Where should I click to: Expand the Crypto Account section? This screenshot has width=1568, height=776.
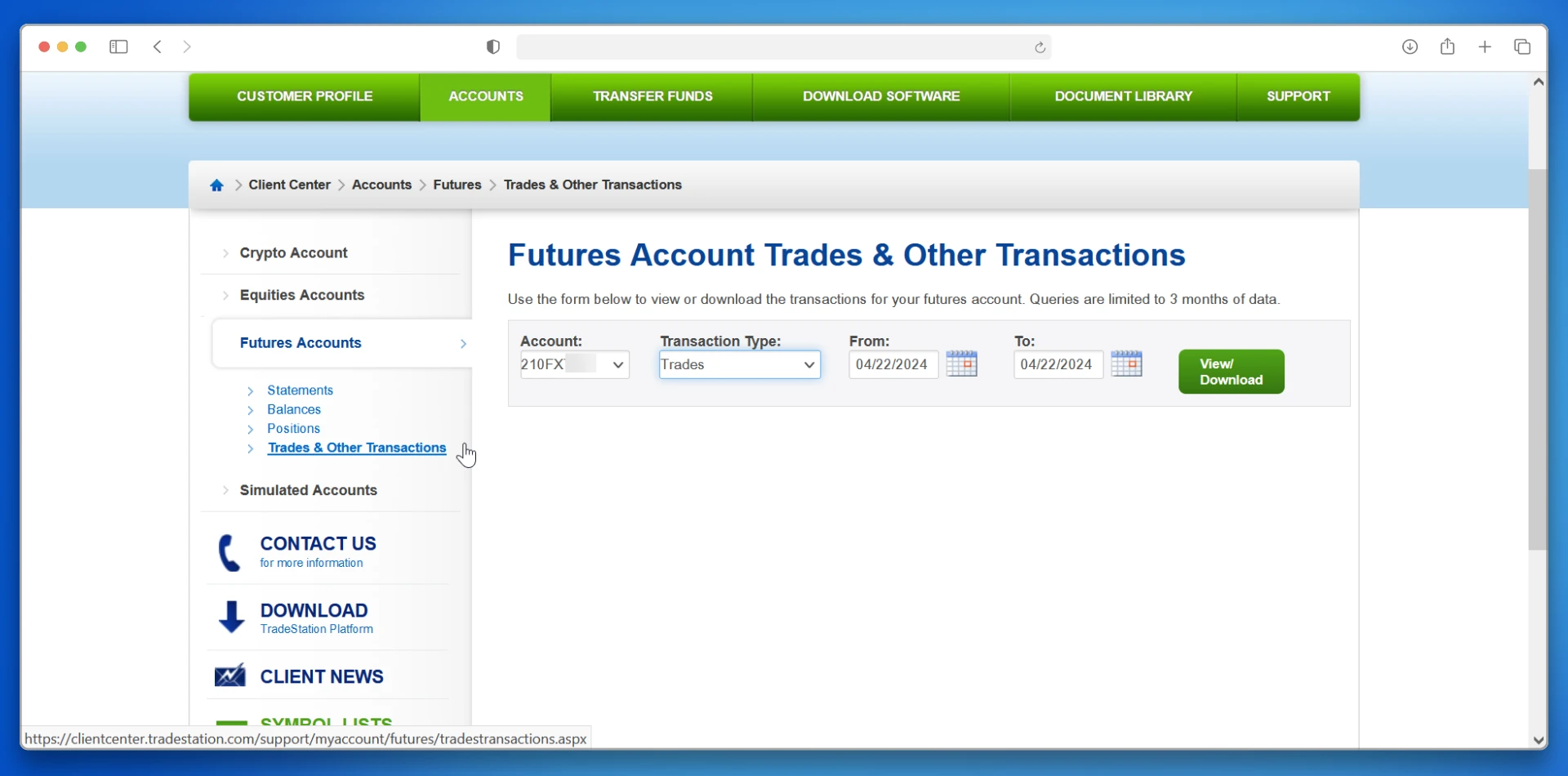pos(293,253)
